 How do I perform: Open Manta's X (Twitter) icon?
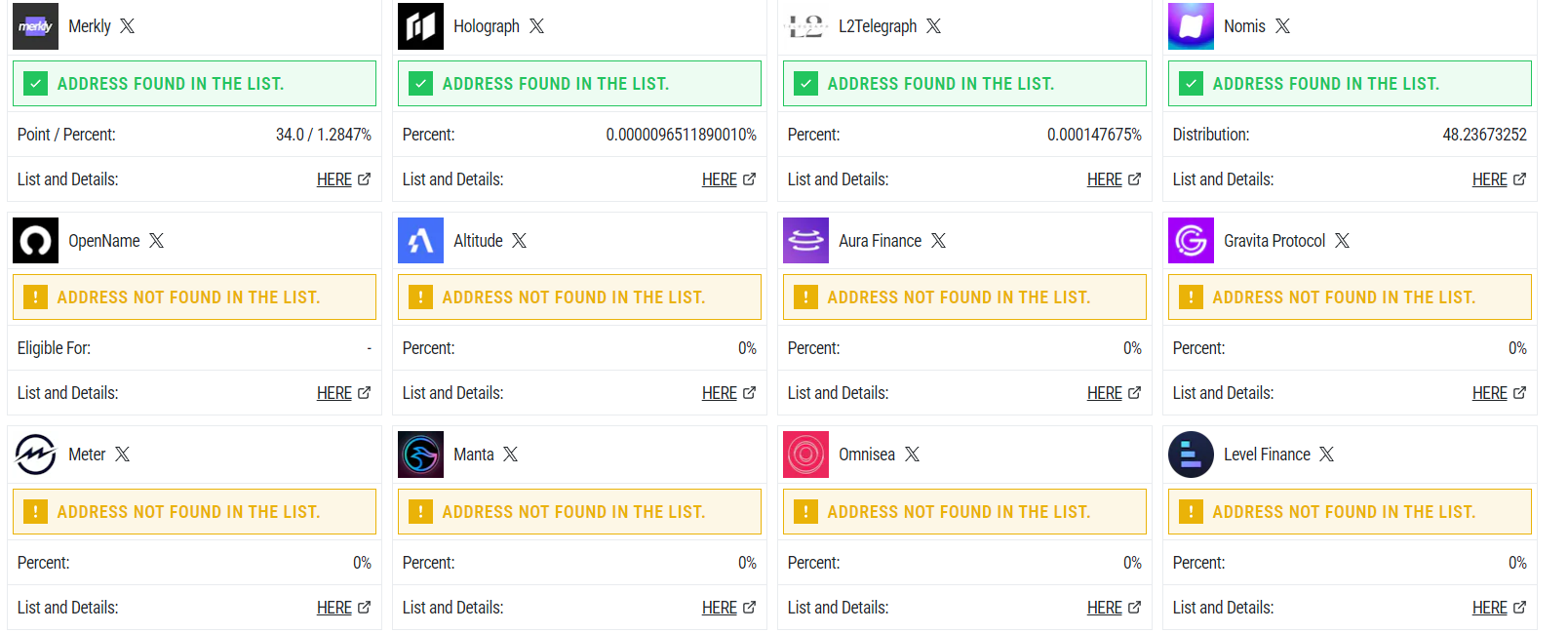click(x=511, y=455)
